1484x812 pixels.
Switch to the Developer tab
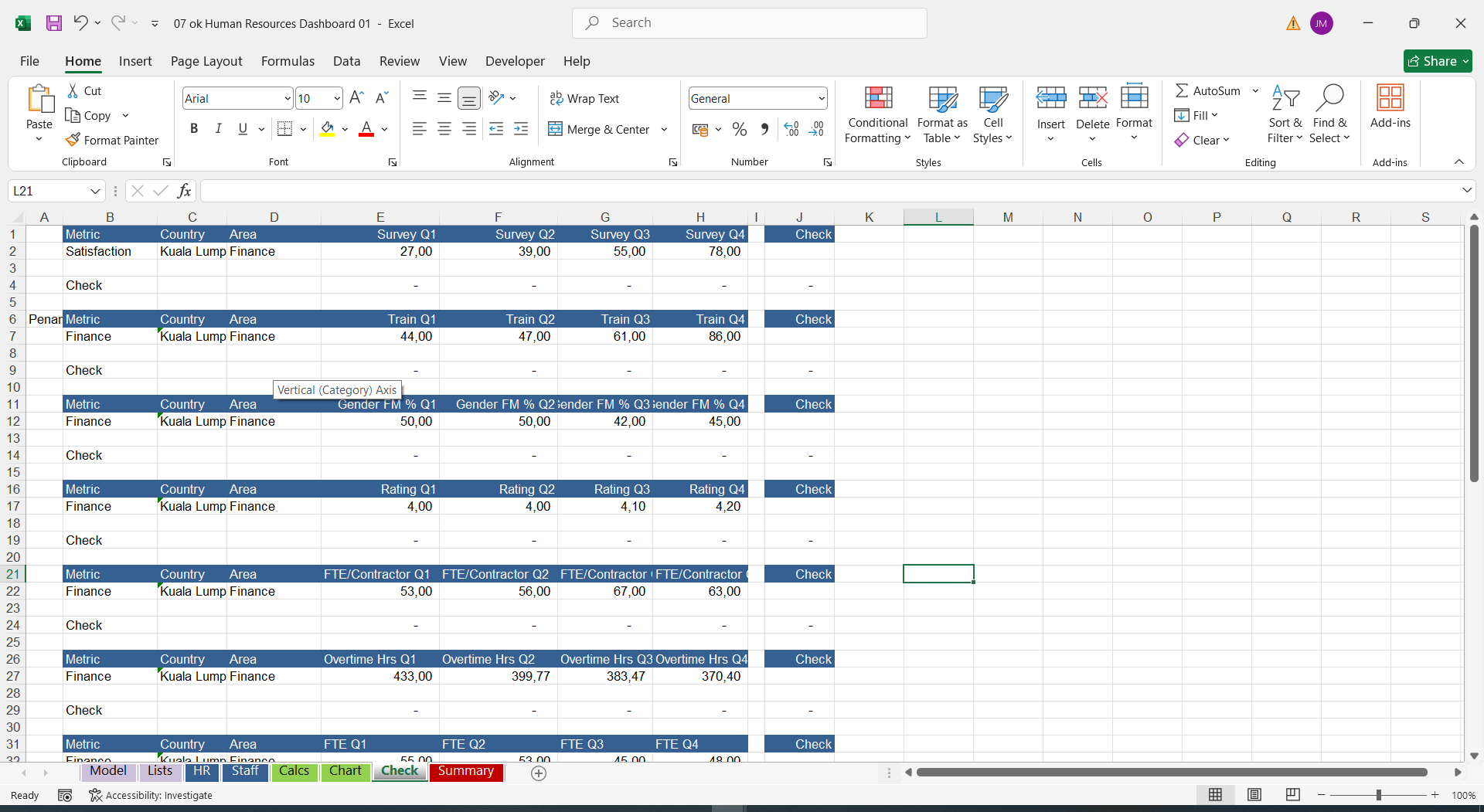pos(515,61)
